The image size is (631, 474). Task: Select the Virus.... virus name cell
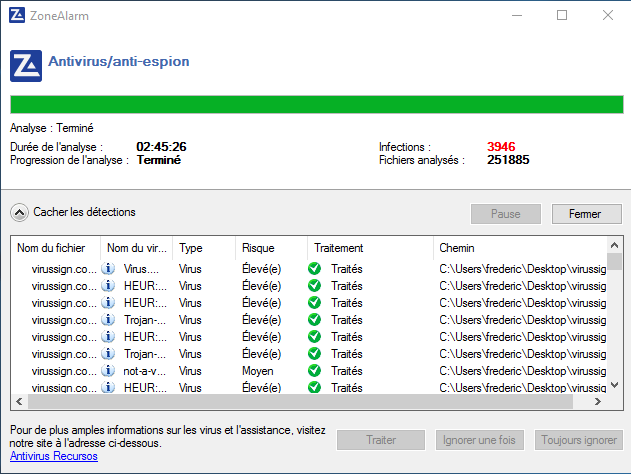pos(141,269)
